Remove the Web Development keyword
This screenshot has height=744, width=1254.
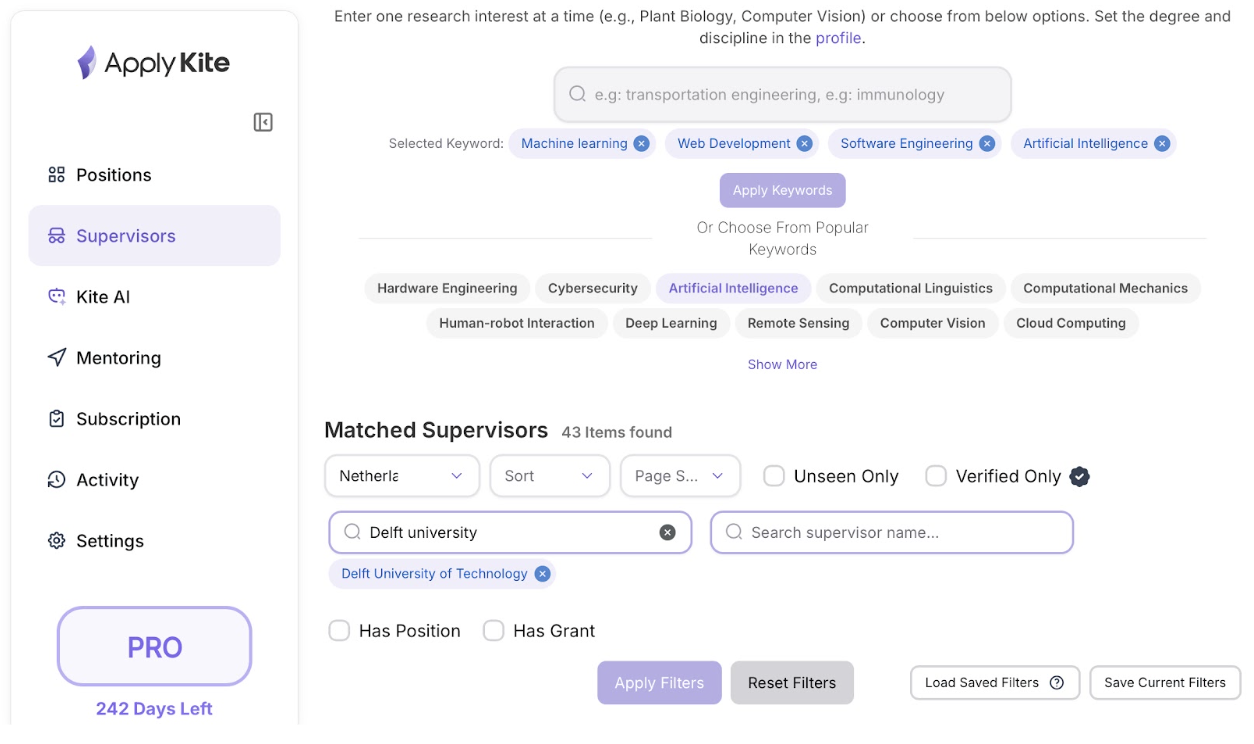pyautogui.click(x=804, y=144)
